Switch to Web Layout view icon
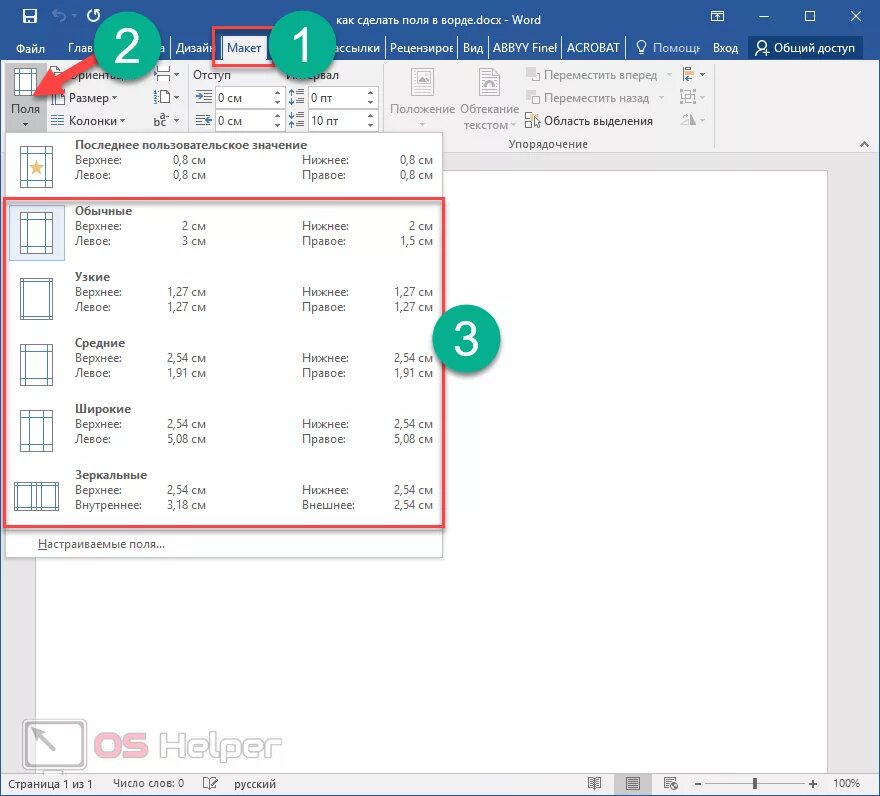Viewport: 880px width, 796px height. click(x=671, y=783)
